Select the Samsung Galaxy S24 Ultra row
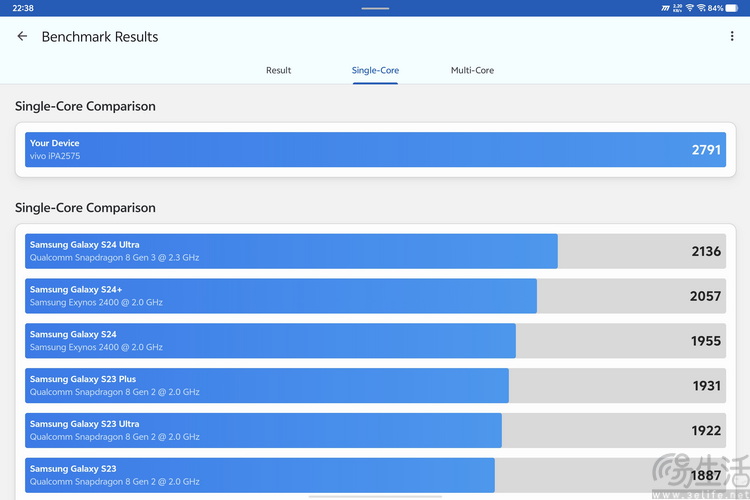 pyautogui.click(x=375, y=251)
